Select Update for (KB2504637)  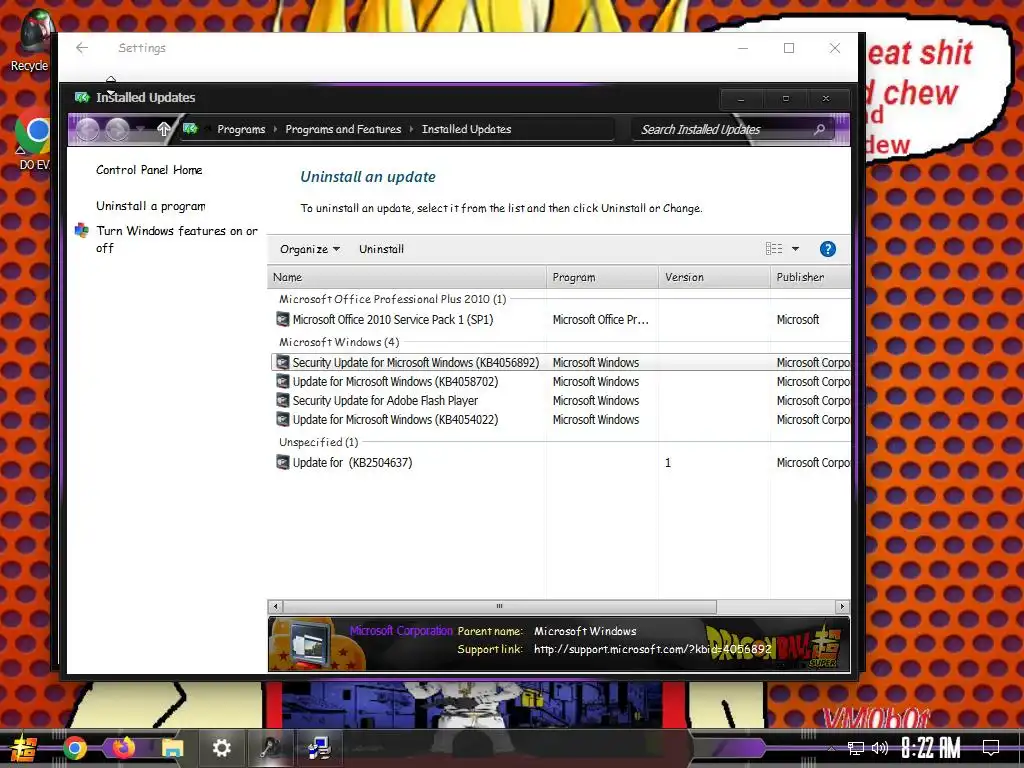coord(352,462)
